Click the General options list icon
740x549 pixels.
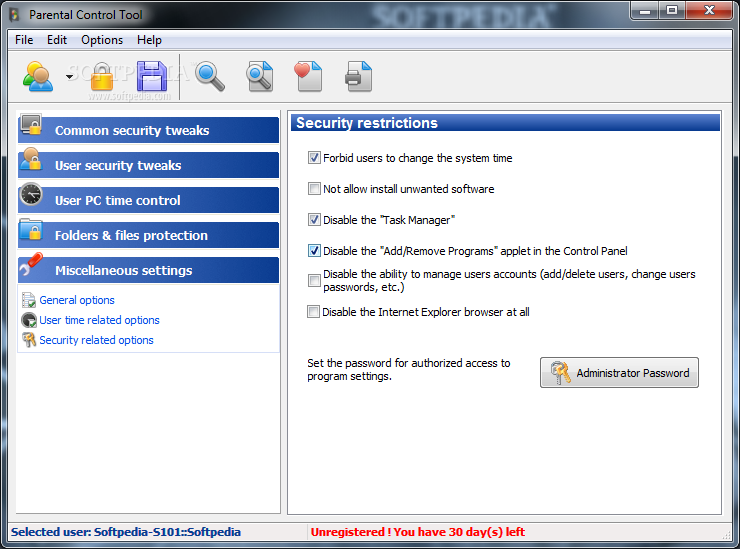29,300
